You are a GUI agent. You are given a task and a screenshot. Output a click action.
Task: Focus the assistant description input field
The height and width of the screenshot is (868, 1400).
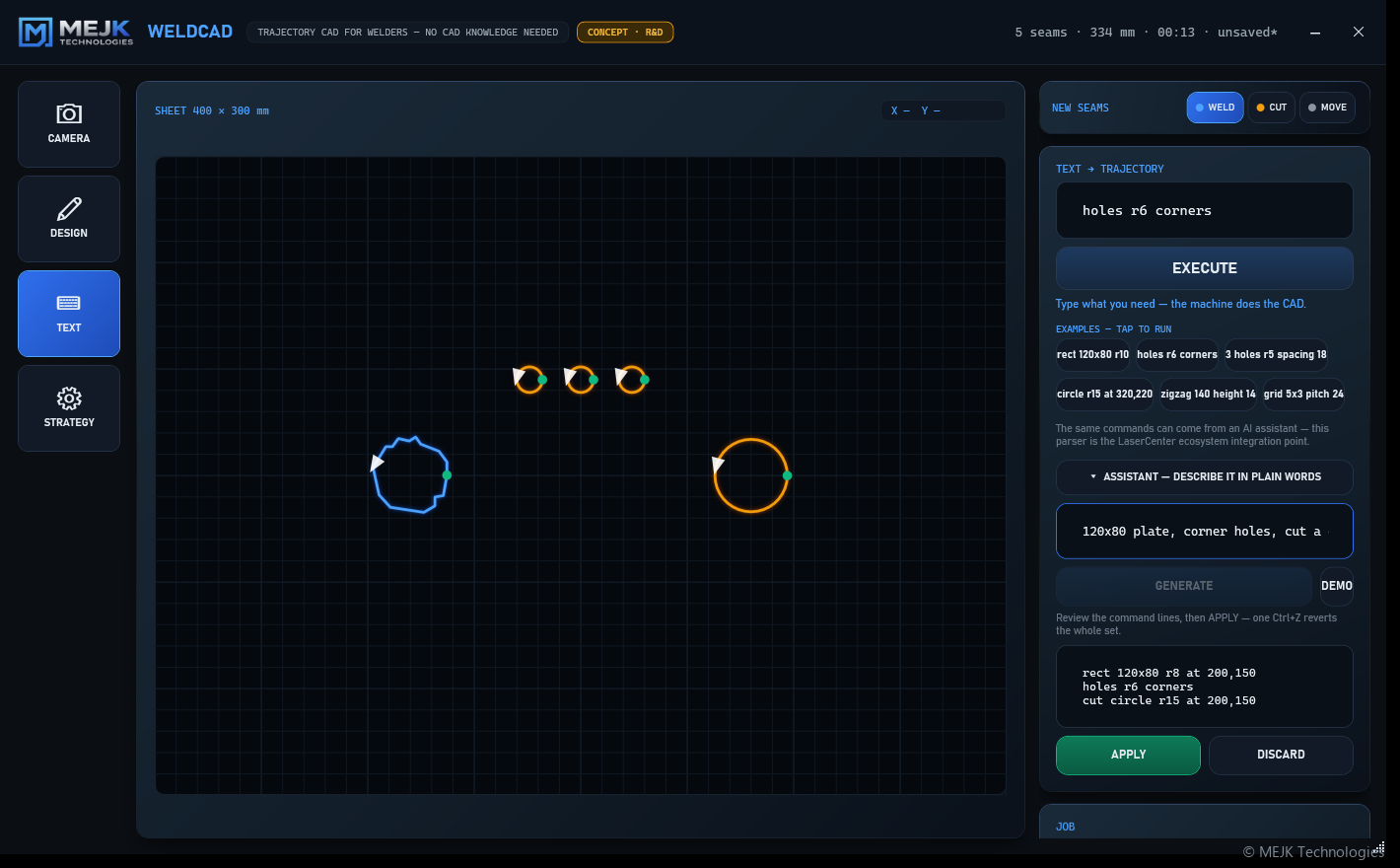[x=1205, y=531]
